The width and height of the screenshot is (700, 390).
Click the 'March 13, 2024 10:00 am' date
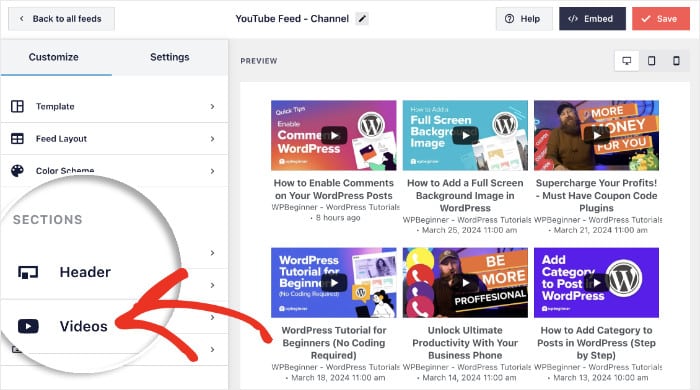600,378
